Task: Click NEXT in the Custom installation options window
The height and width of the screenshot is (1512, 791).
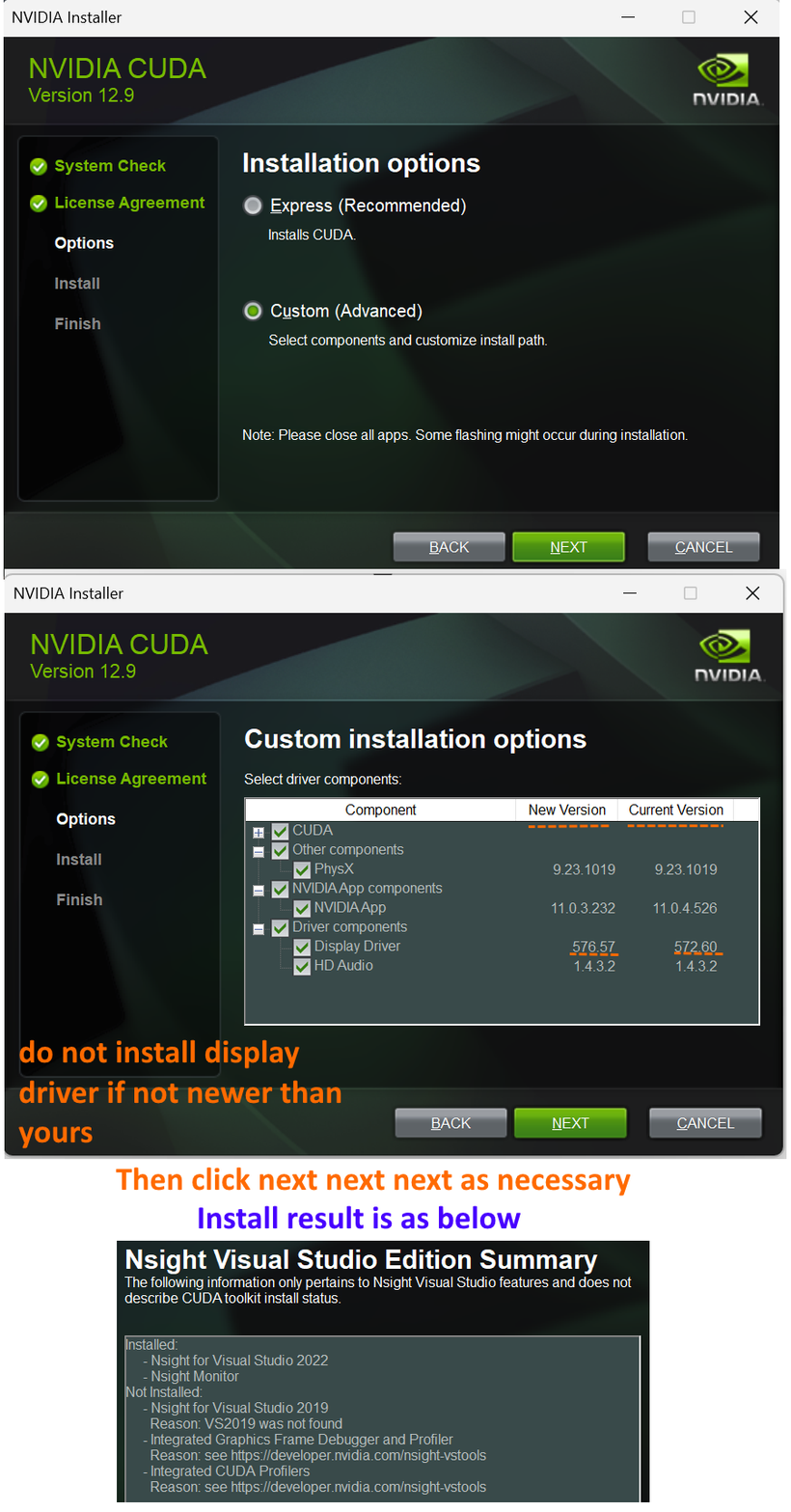Action: [570, 1123]
